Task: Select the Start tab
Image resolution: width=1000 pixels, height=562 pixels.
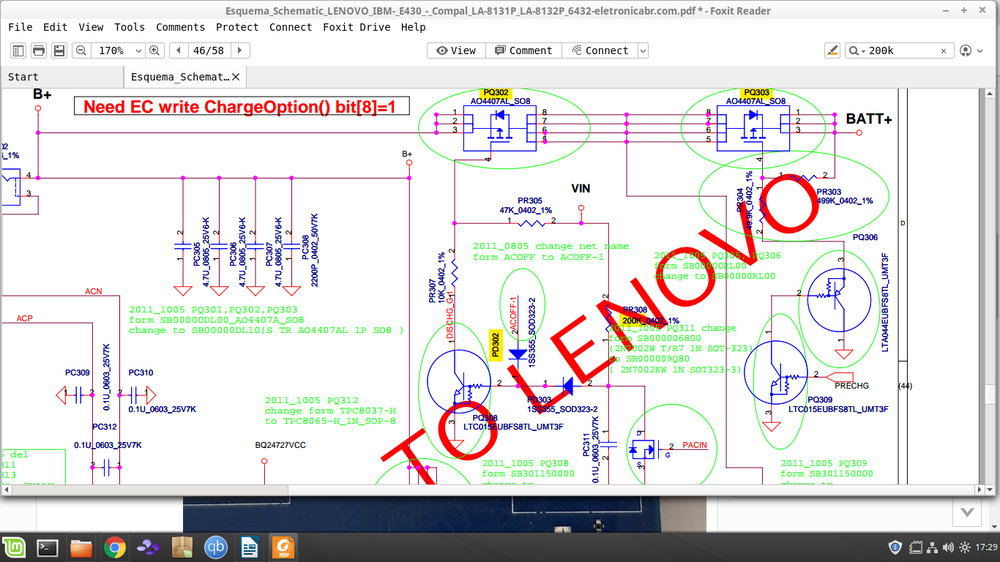Action: 23,77
